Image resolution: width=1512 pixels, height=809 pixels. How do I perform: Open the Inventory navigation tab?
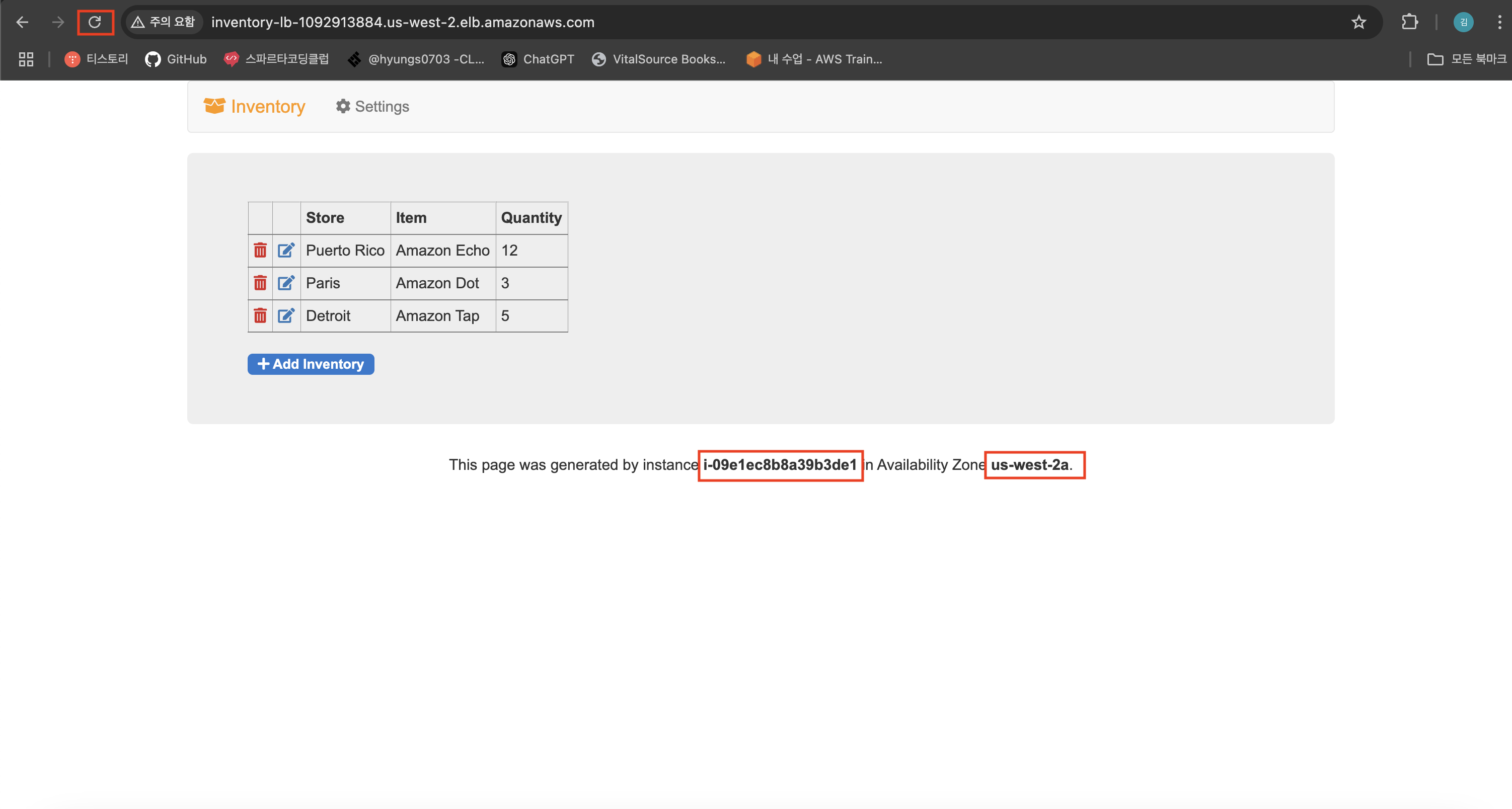[x=255, y=107]
